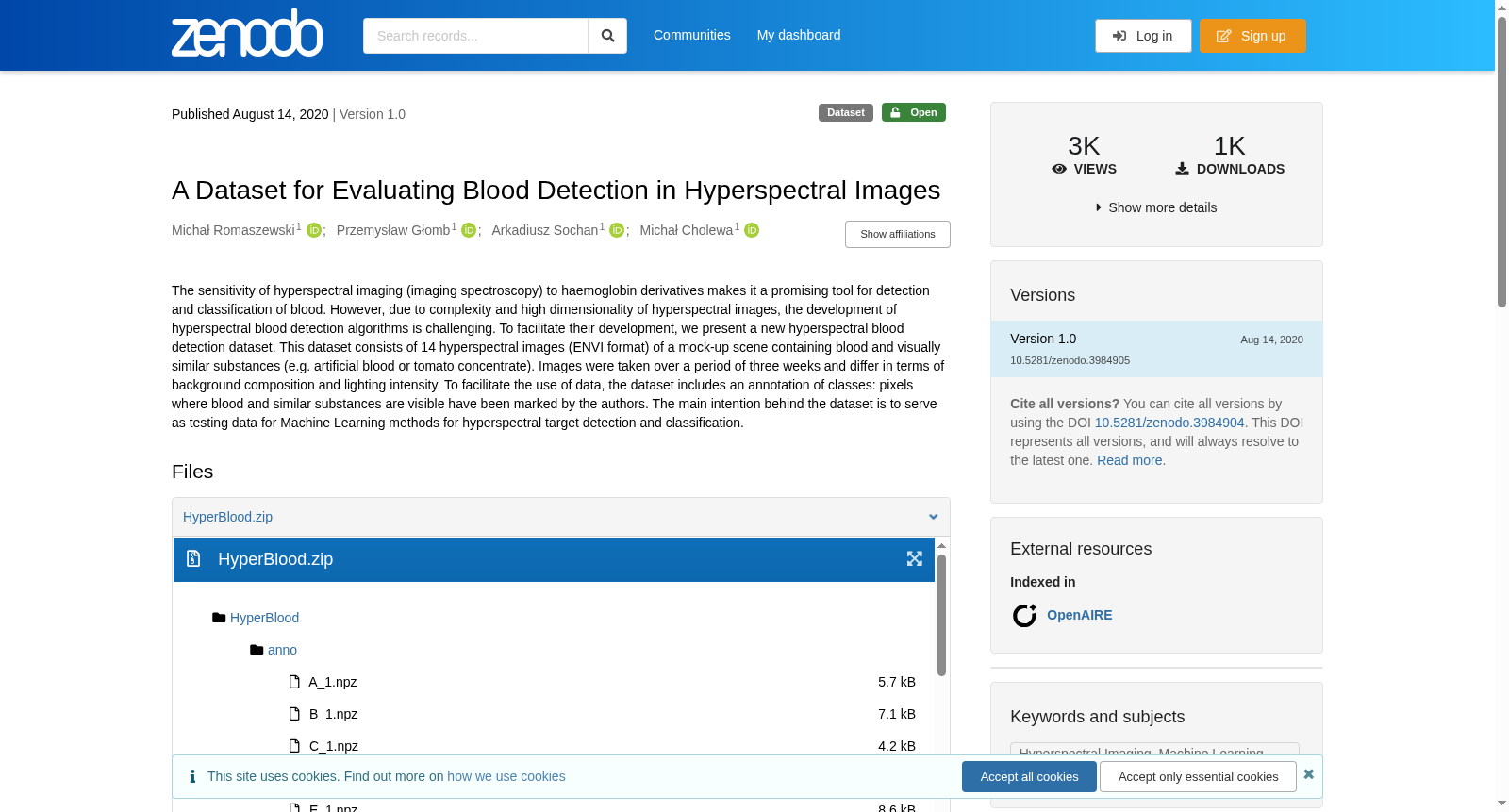1509x812 pixels.
Task: Open the OpenAIRE link
Action: (x=1079, y=615)
